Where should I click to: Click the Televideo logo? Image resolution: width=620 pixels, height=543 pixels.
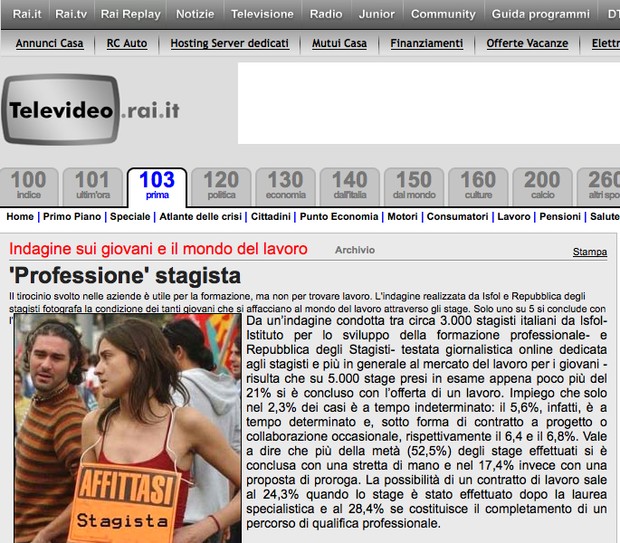(91, 109)
